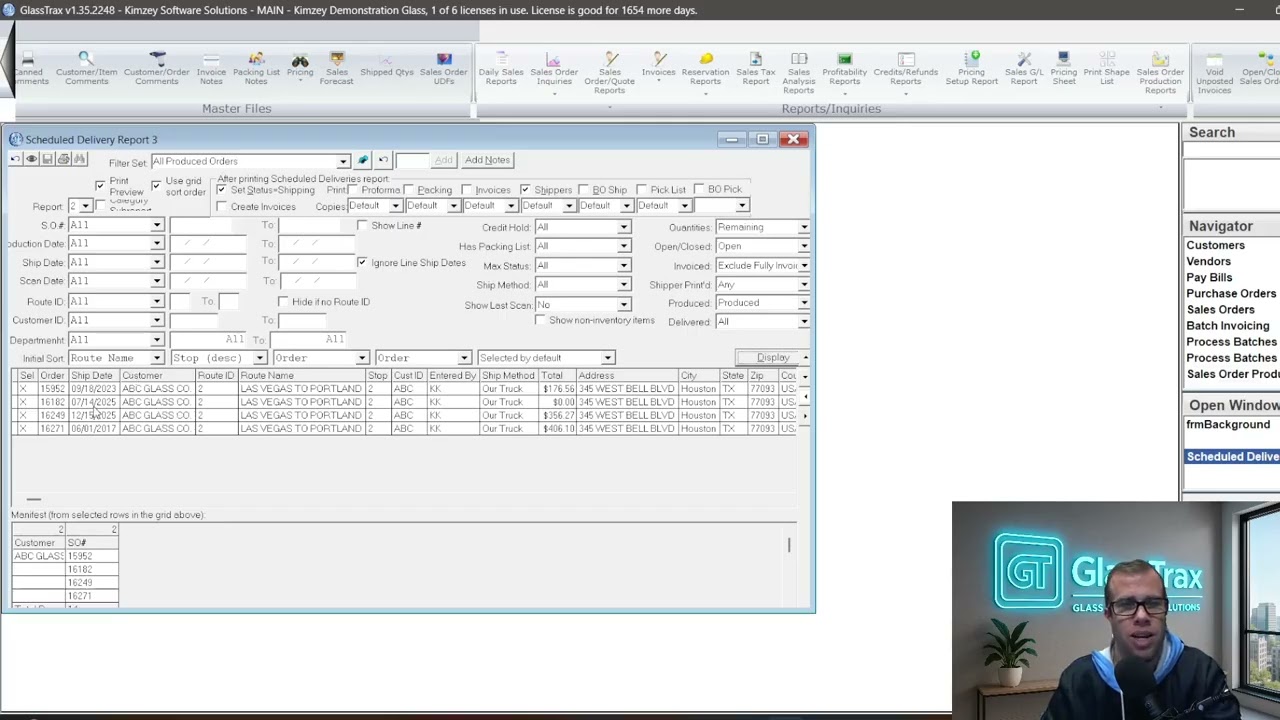Open Customer/Order Comments
Image resolution: width=1280 pixels, height=720 pixels.
click(x=157, y=68)
